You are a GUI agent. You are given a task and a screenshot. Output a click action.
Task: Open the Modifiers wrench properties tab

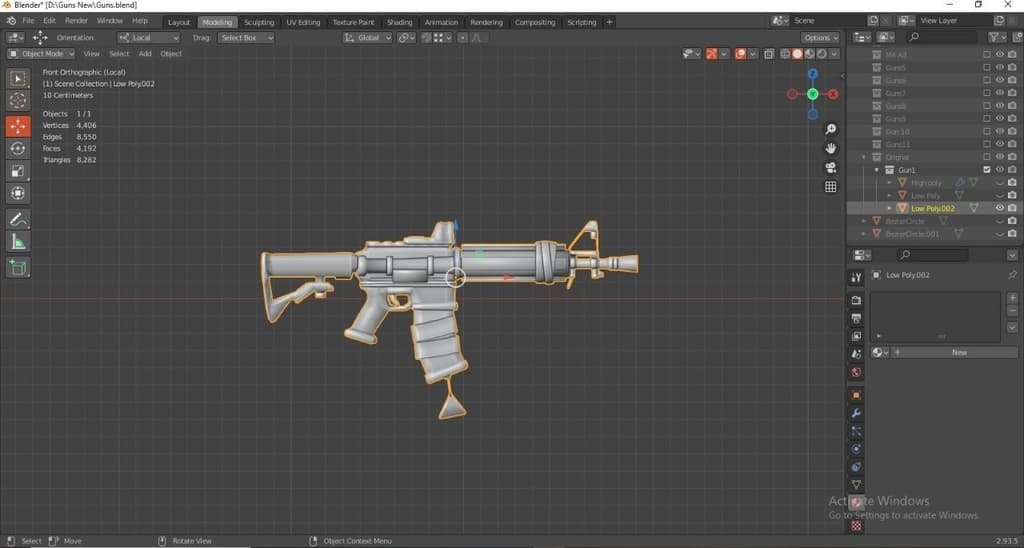(856, 413)
